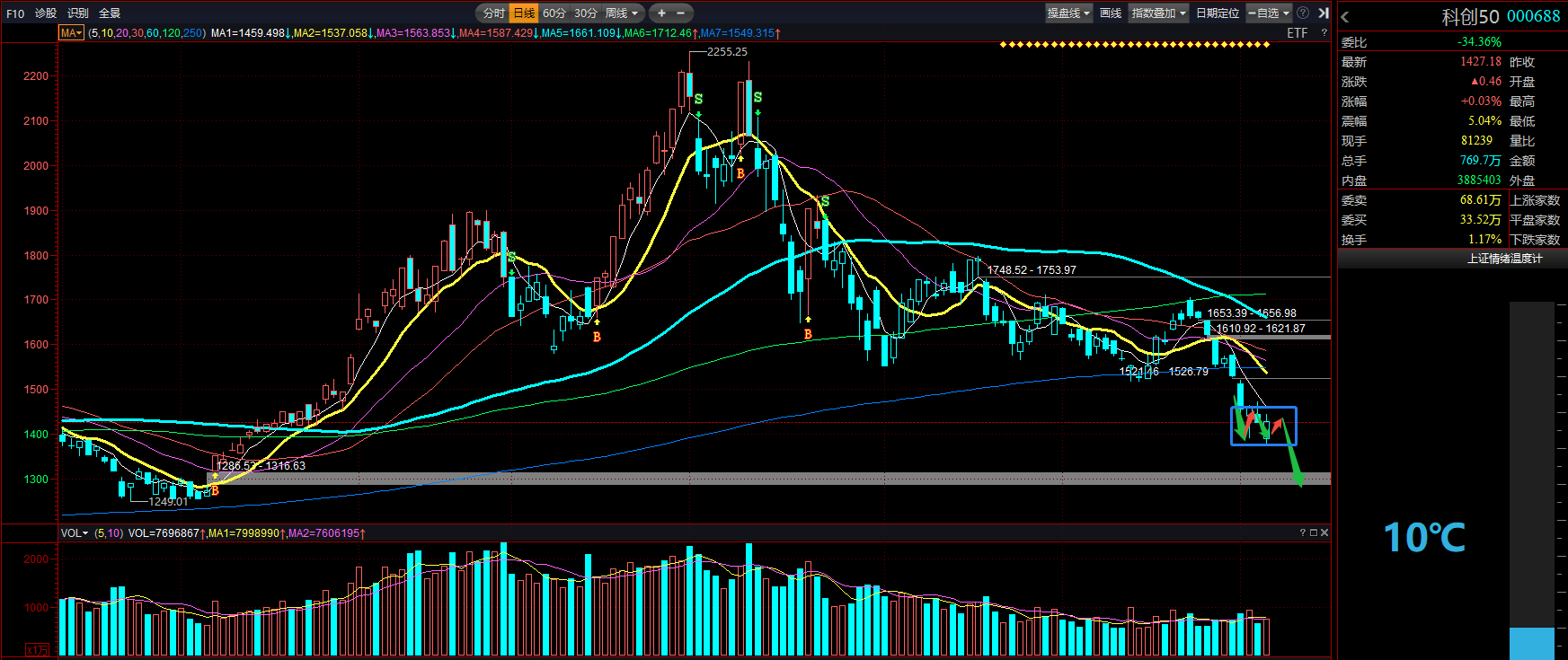The height and width of the screenshot is (660, 1568).
Task: Open the 自选 watchlist dropdown
Action: click(x=1269, y=13)
